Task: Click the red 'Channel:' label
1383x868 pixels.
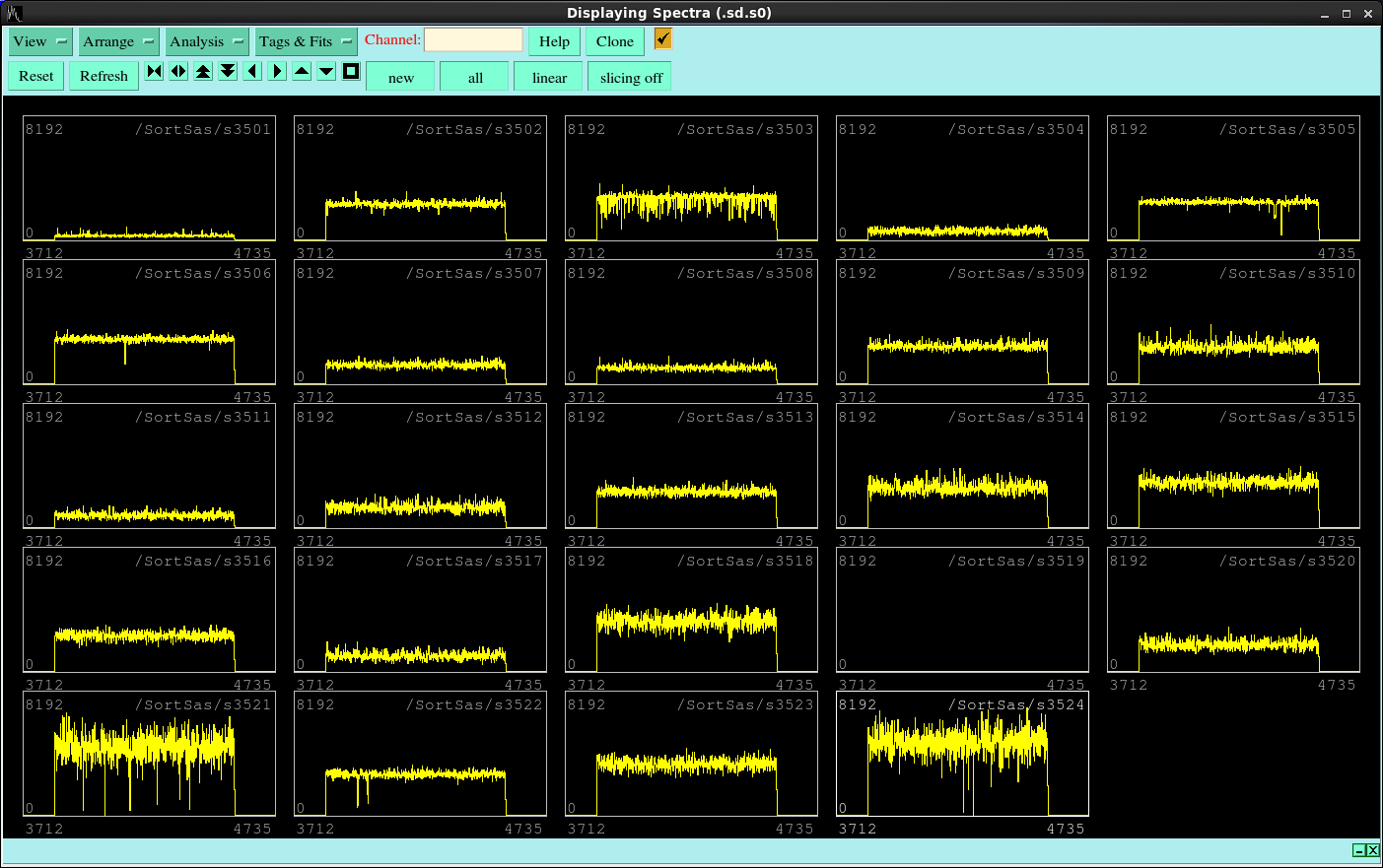Action: [392, 39]
